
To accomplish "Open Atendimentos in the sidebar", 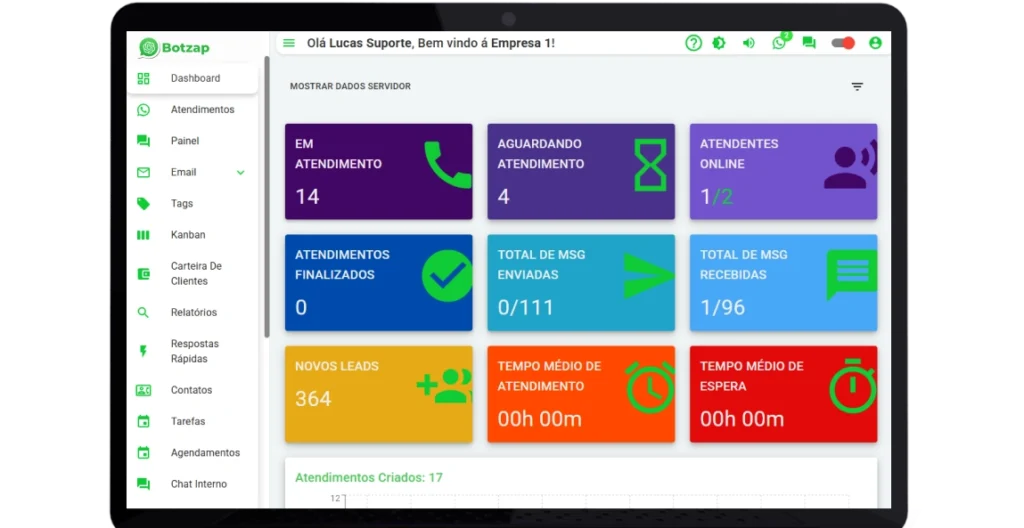I will [x=202, y=110].
